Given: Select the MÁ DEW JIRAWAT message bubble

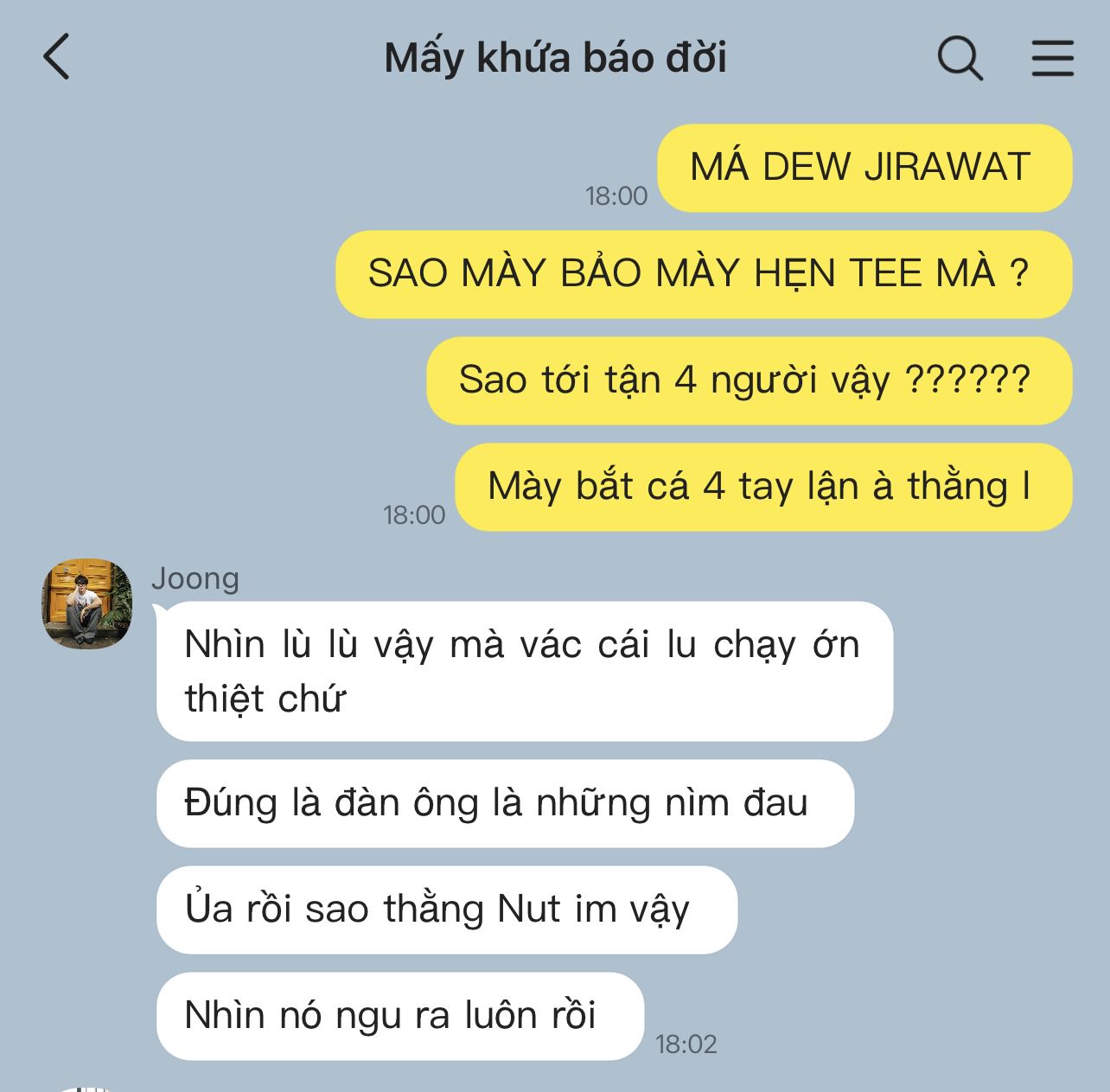Looking at the screenshot, I should coord(864,168).
